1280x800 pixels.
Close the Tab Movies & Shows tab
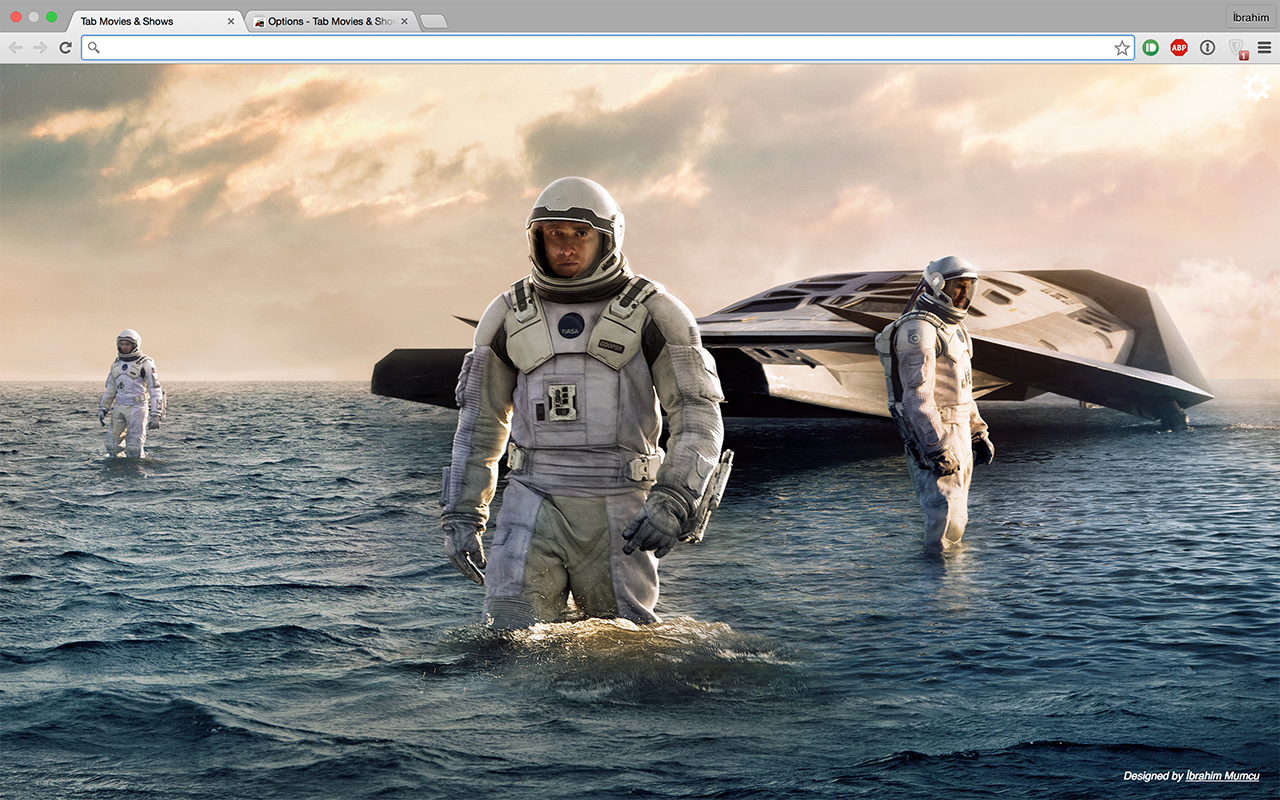[x=231, y=21]
